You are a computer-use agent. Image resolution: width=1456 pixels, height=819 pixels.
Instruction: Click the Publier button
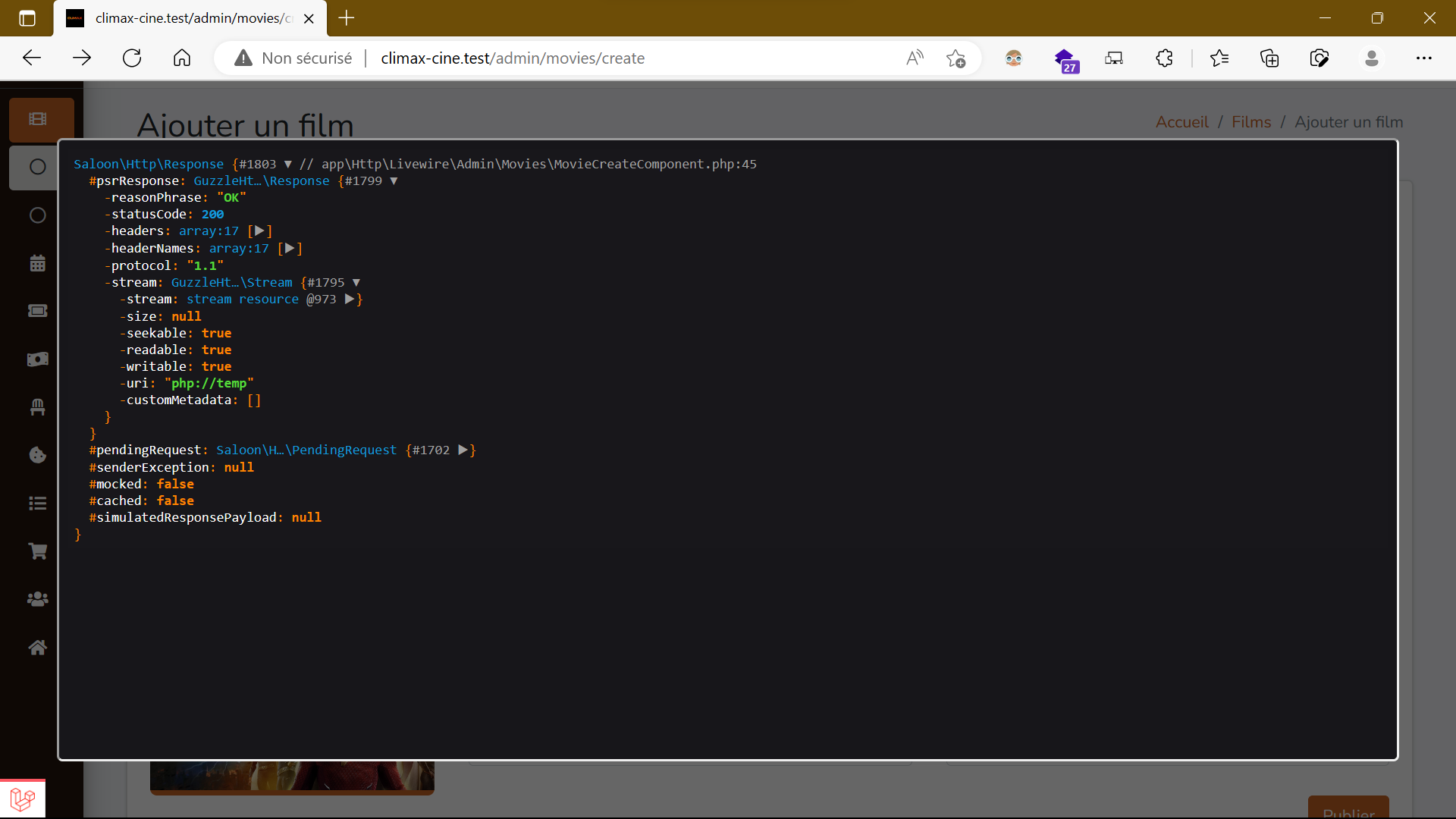[1348, 811]
